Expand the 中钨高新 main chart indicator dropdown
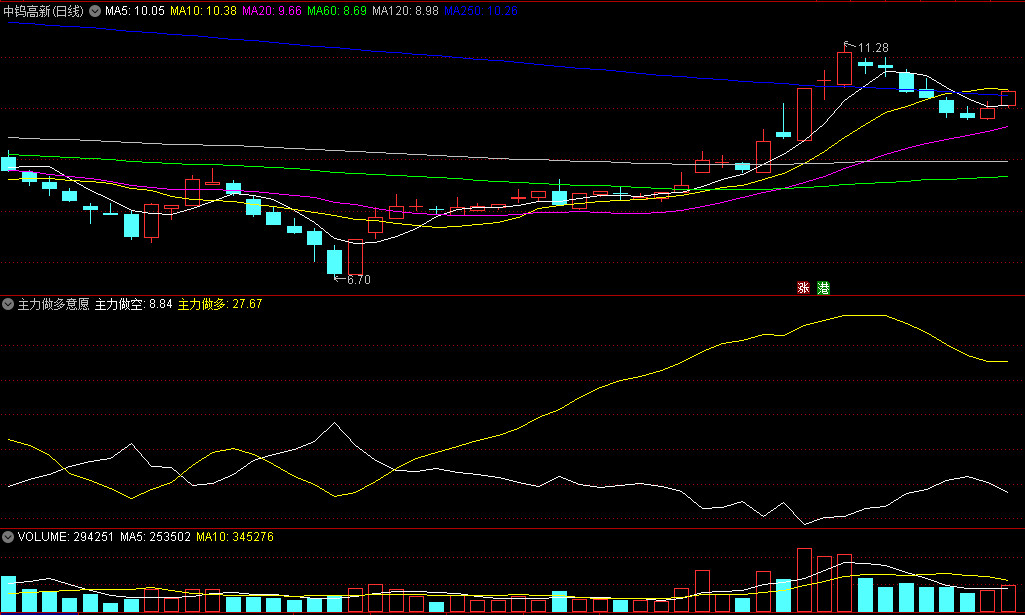This screenshot has width=1025, height=615. tap(95, 11)
